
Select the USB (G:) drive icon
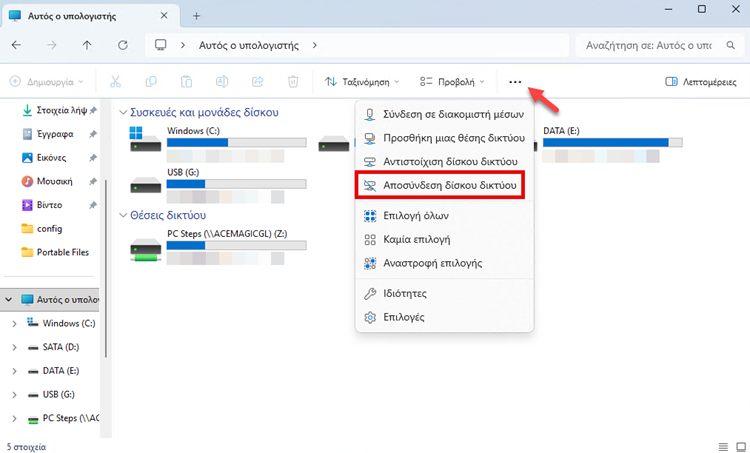(x=146, y=185)
